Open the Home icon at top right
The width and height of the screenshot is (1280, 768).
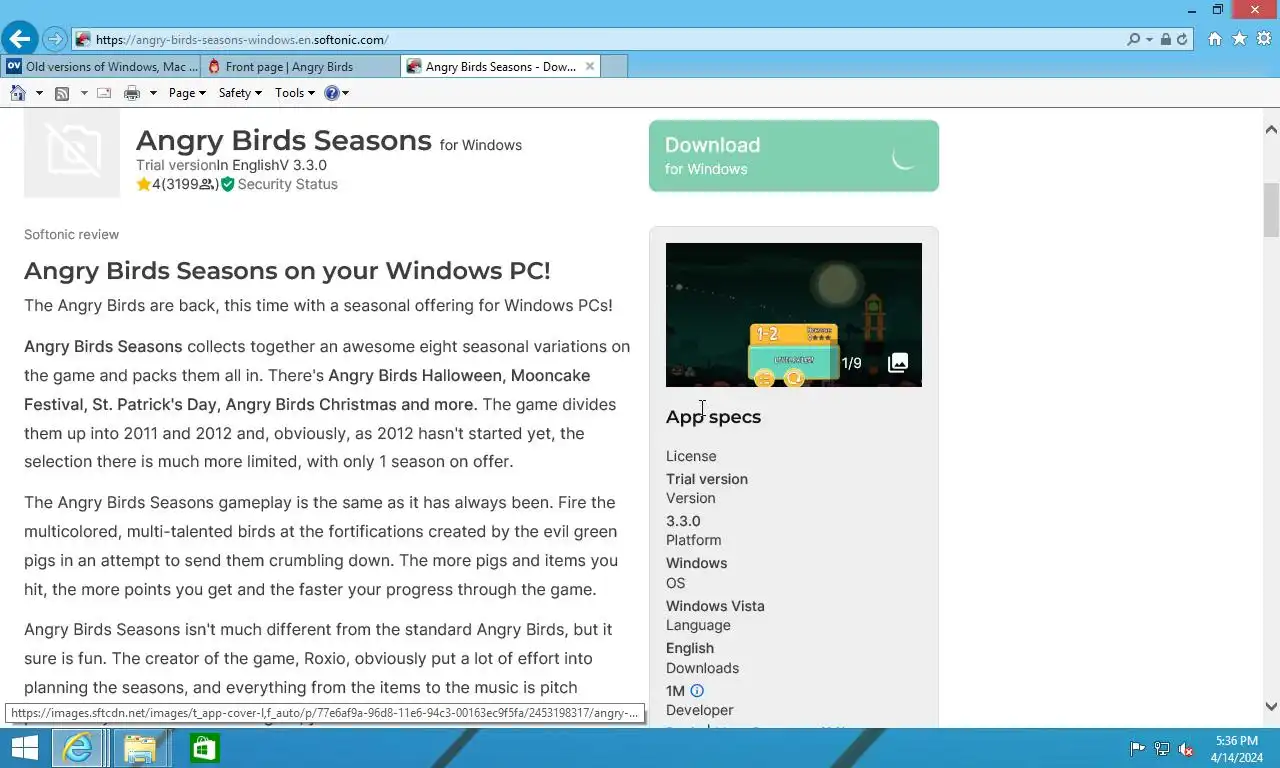[x=1215, y=39]
